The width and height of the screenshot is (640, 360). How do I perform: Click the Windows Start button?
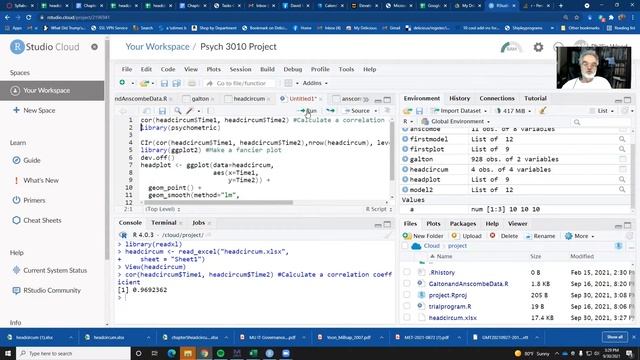pyautogui.click(x=8, y=353)
